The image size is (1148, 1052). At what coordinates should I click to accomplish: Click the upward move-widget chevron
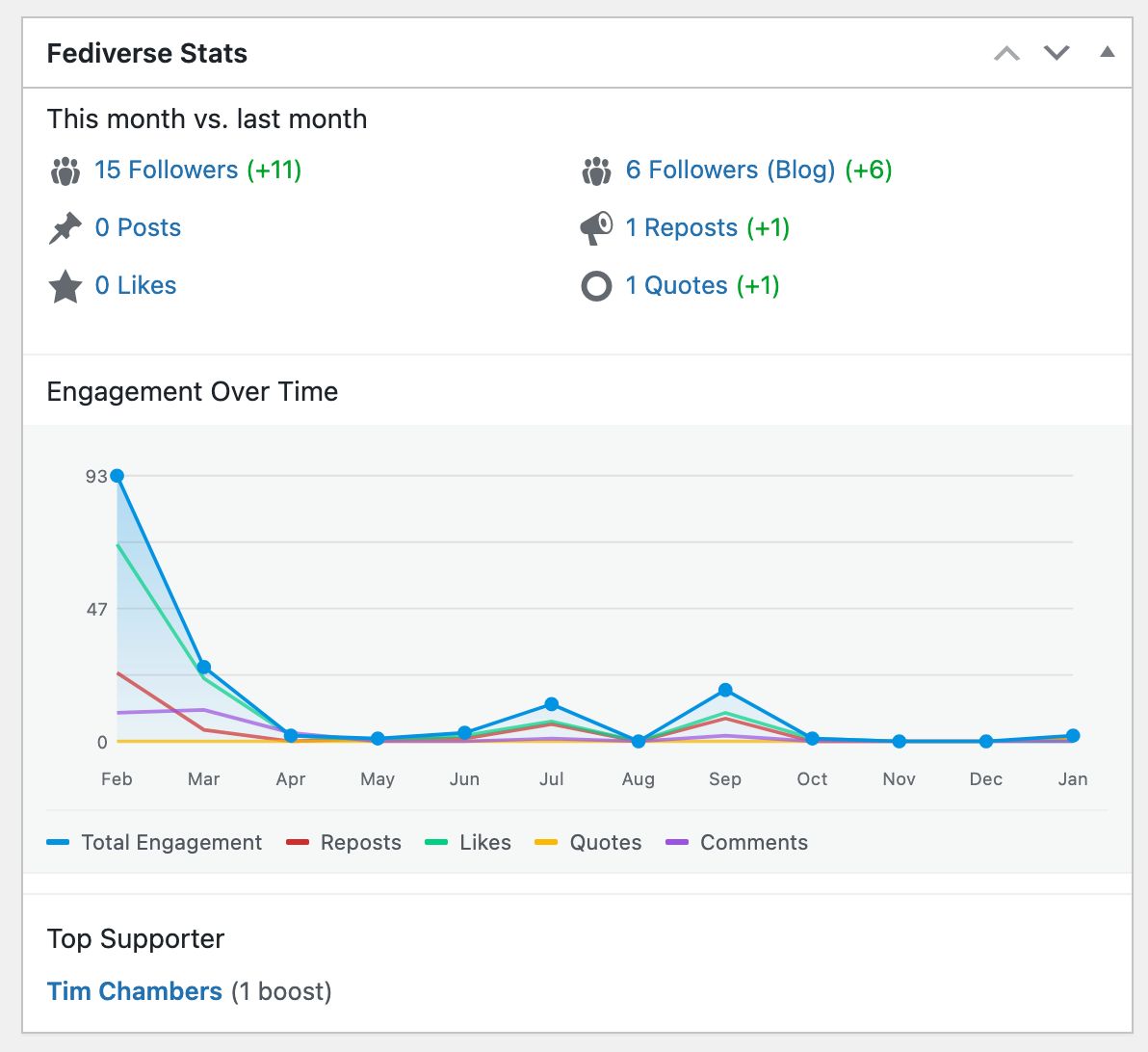[1006, 53]
